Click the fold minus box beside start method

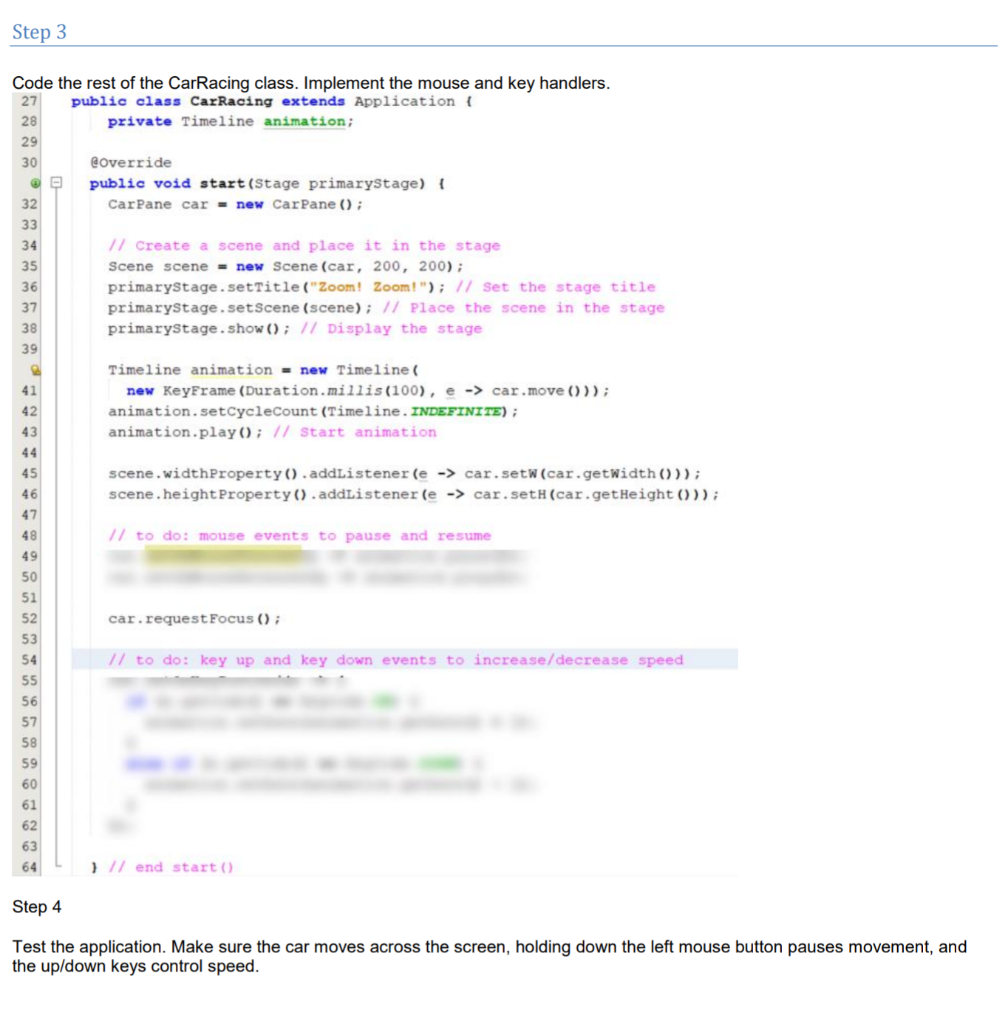[55, 183]
